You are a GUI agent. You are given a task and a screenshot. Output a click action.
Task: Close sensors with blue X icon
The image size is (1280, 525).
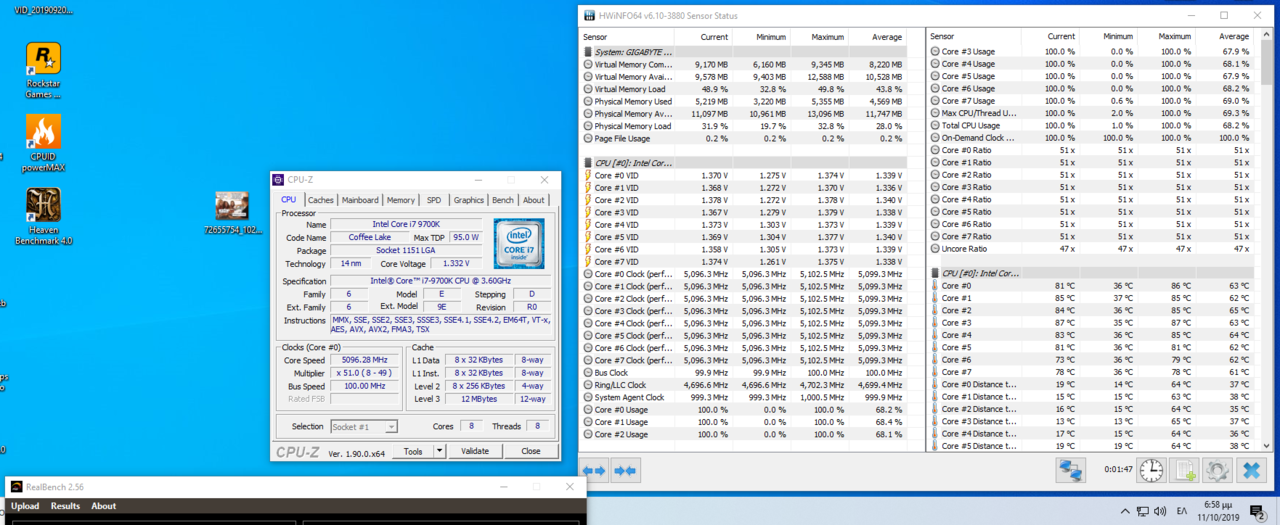coord(1251,470)
